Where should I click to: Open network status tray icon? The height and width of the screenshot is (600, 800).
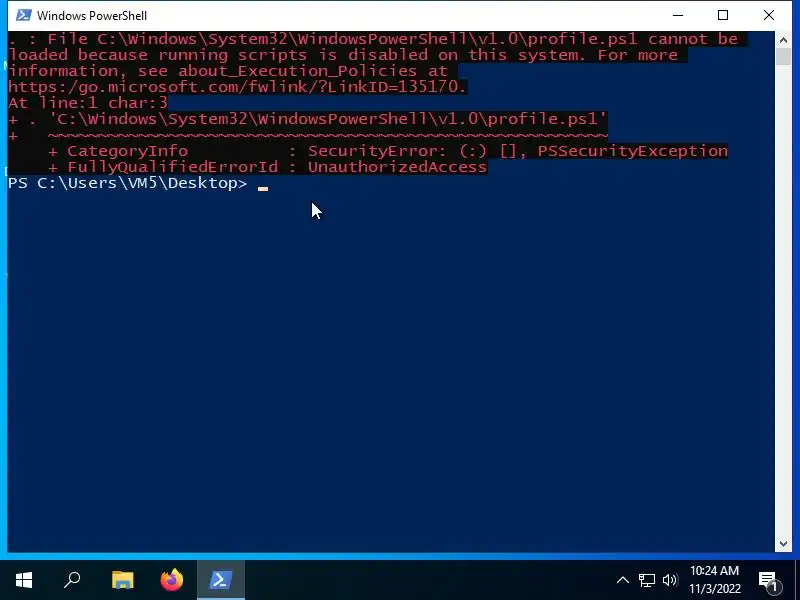[646, 580]
